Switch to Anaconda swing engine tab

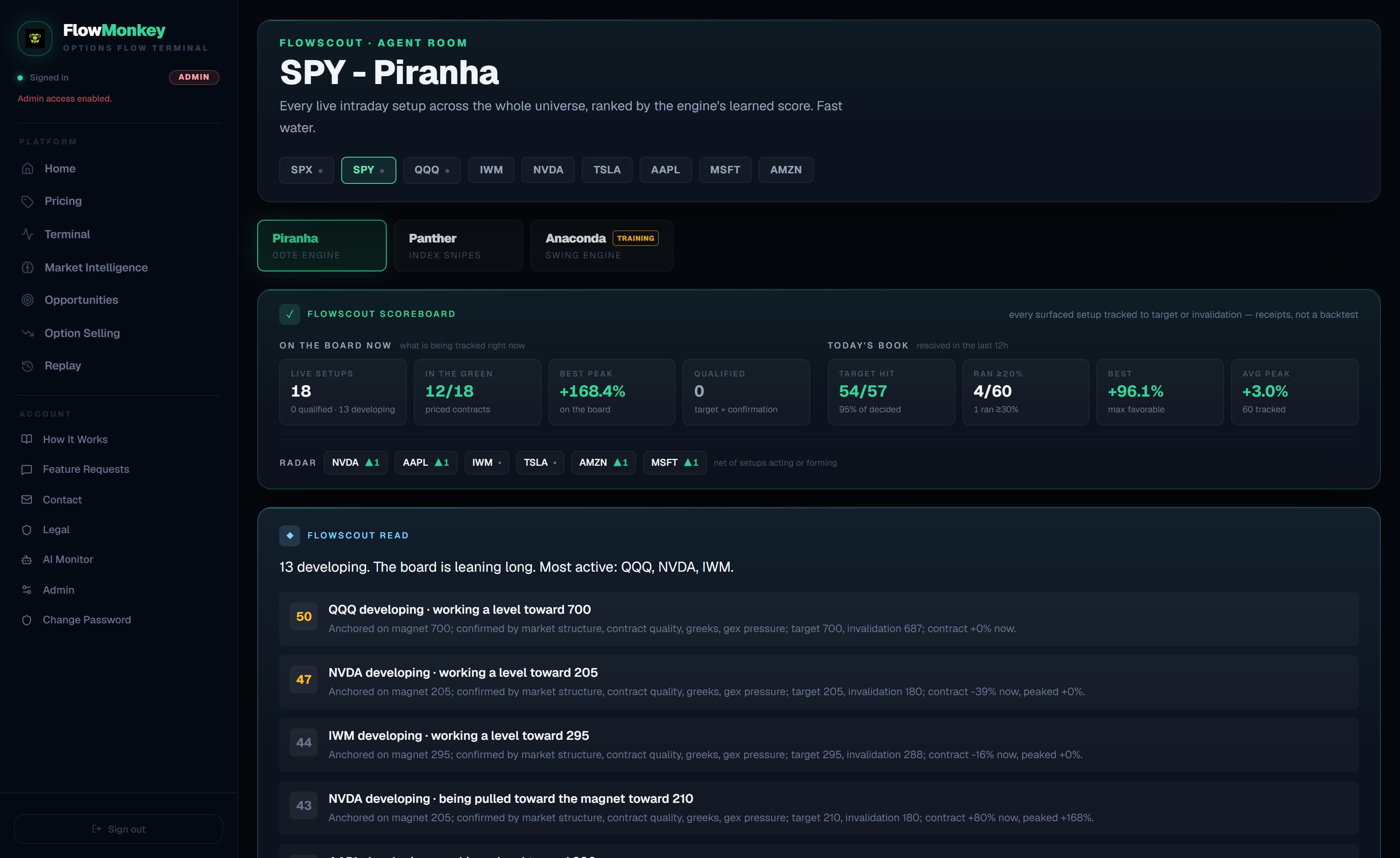[x=602, y=246]
